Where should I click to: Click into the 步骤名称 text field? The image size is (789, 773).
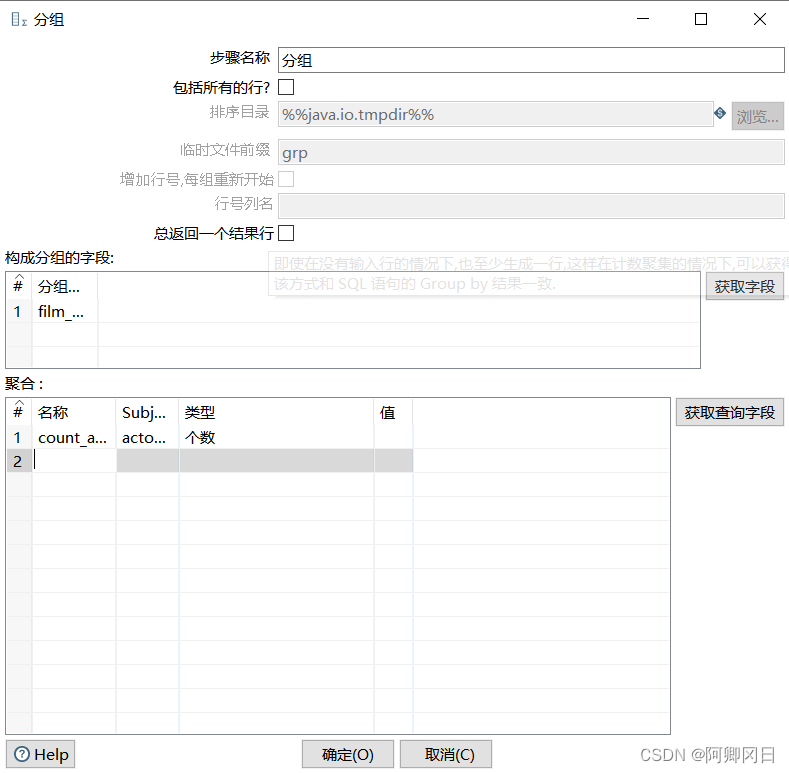click(x=530, y=61)
